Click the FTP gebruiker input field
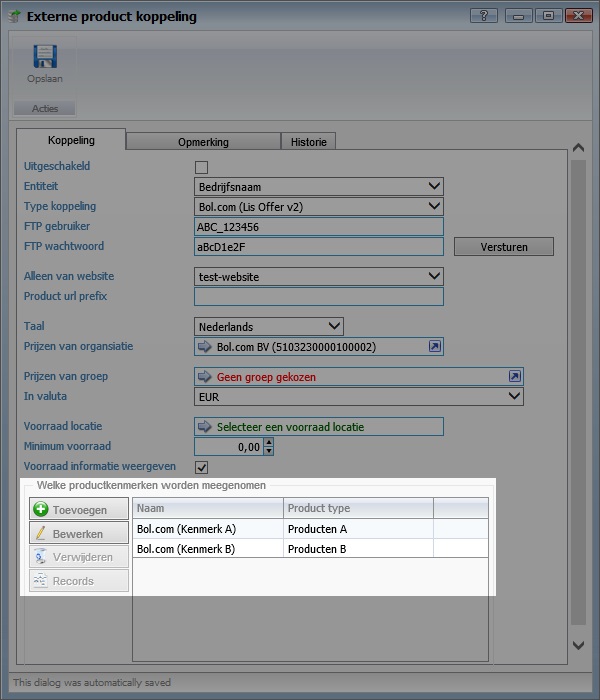The image size is (600, 700). [318, 227]
